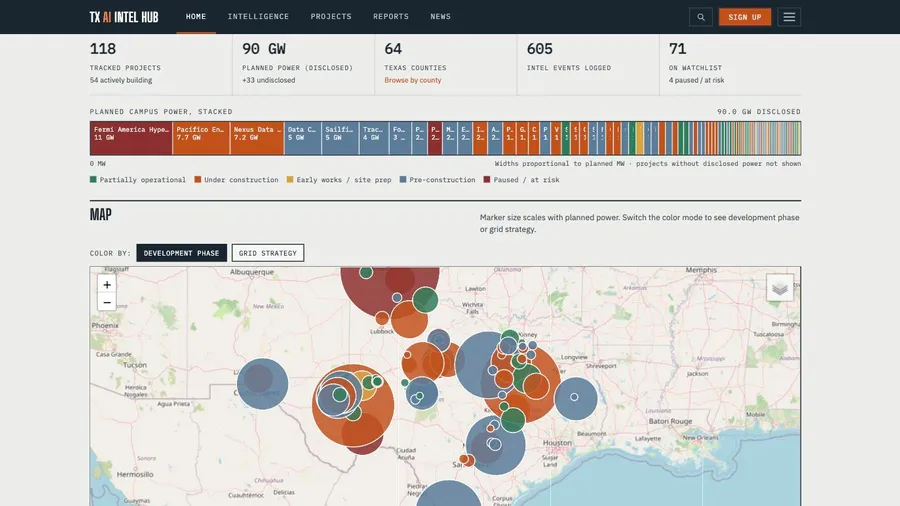This screenshot has height=506, width=900.
Task: Follow the Browse by county link
Action: tap(413, 80)
